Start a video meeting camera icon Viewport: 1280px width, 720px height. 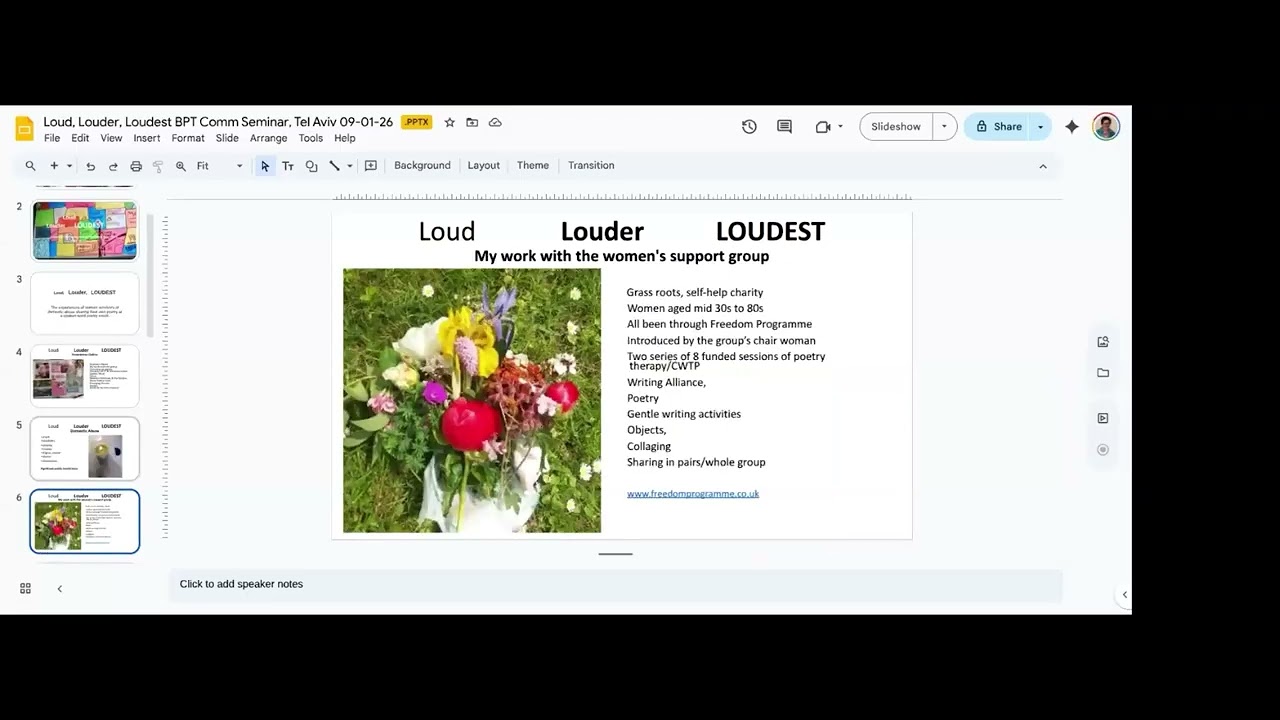coord(823,127)
